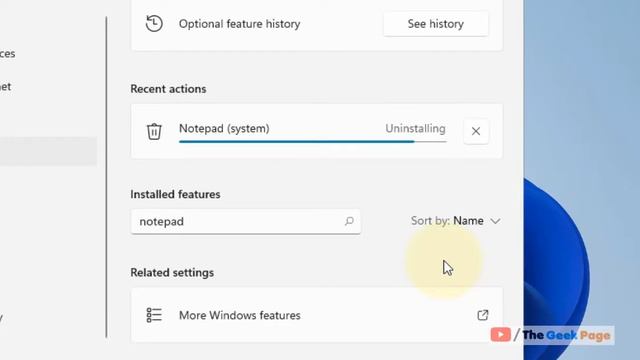Click the external link icon for More Windows features
The image size is (640, 360).
pyautogui.click(x=482, y=315)
